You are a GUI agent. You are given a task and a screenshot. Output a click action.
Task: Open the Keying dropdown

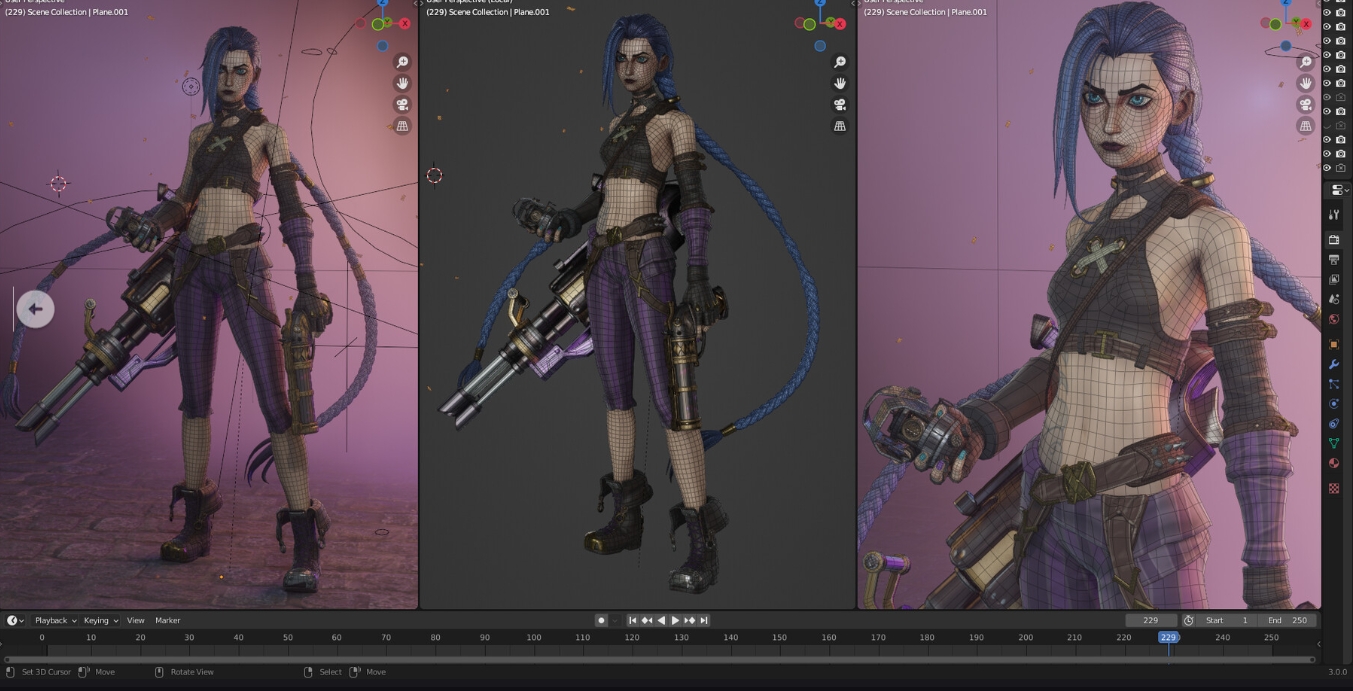coord(100,620)
